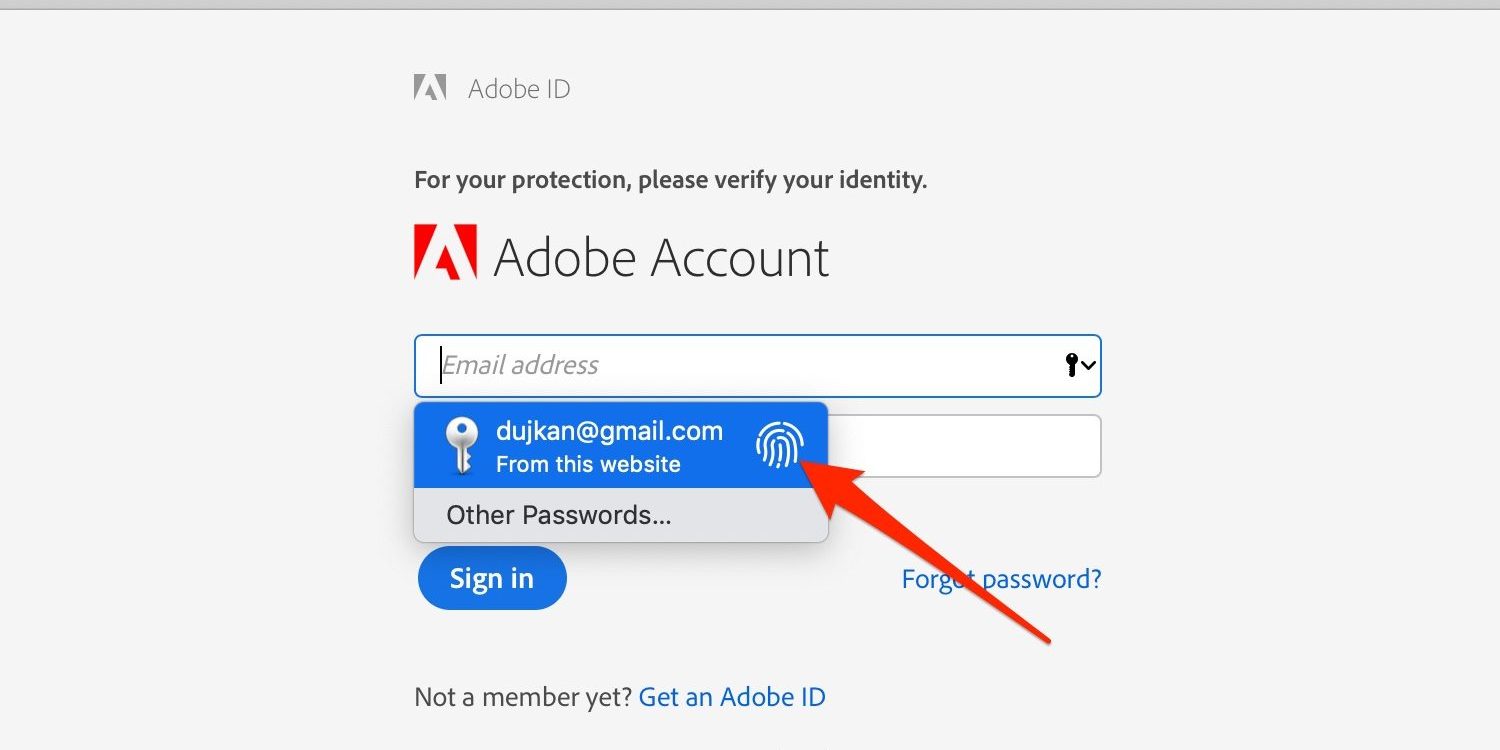The height and width of the screenshot is (750, 1500).
Task: Click the Not a member yet? text
Action: click(523, 697)
